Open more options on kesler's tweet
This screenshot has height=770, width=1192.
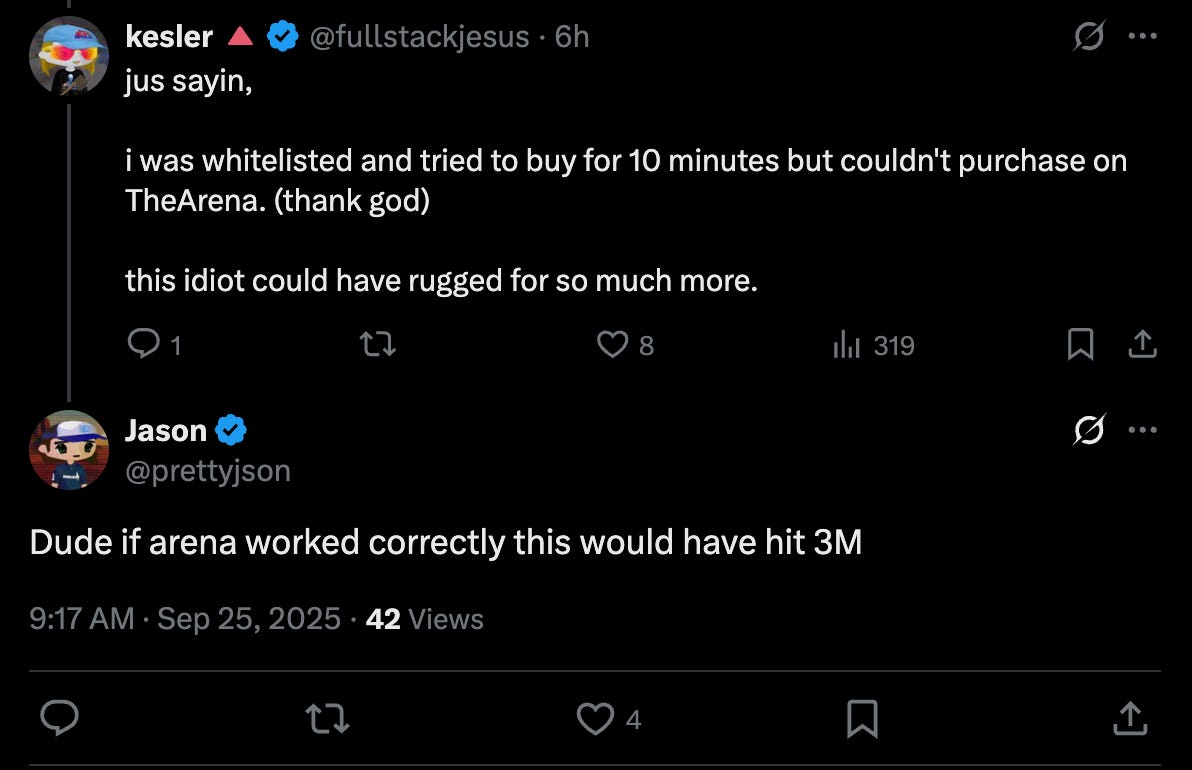1142,37
